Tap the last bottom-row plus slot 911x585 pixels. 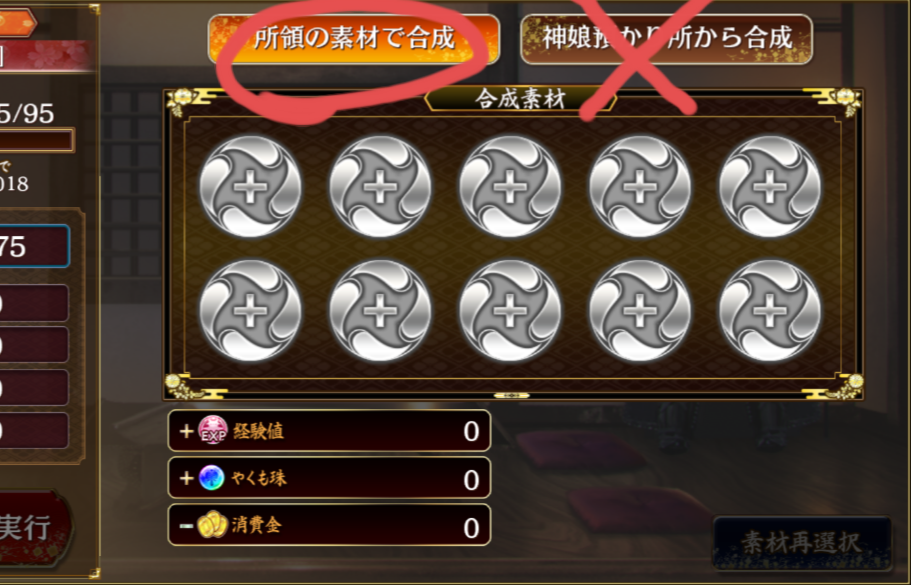(x=770, y=311)
